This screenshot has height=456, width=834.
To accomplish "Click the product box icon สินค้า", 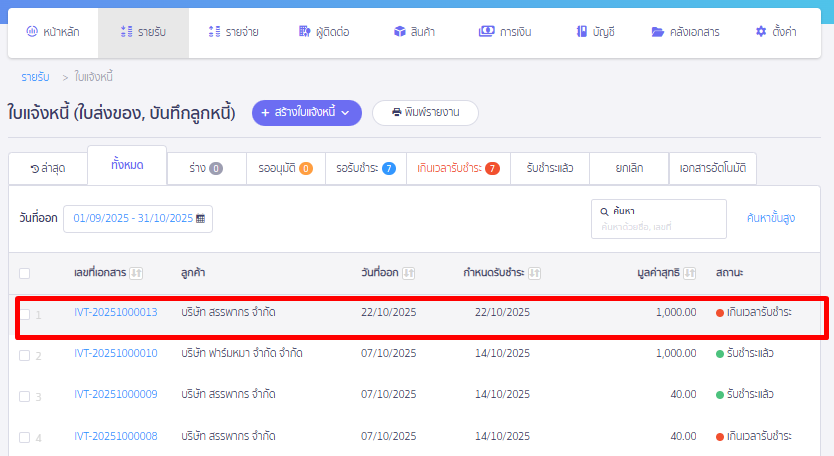I will (x=398, y=32).
